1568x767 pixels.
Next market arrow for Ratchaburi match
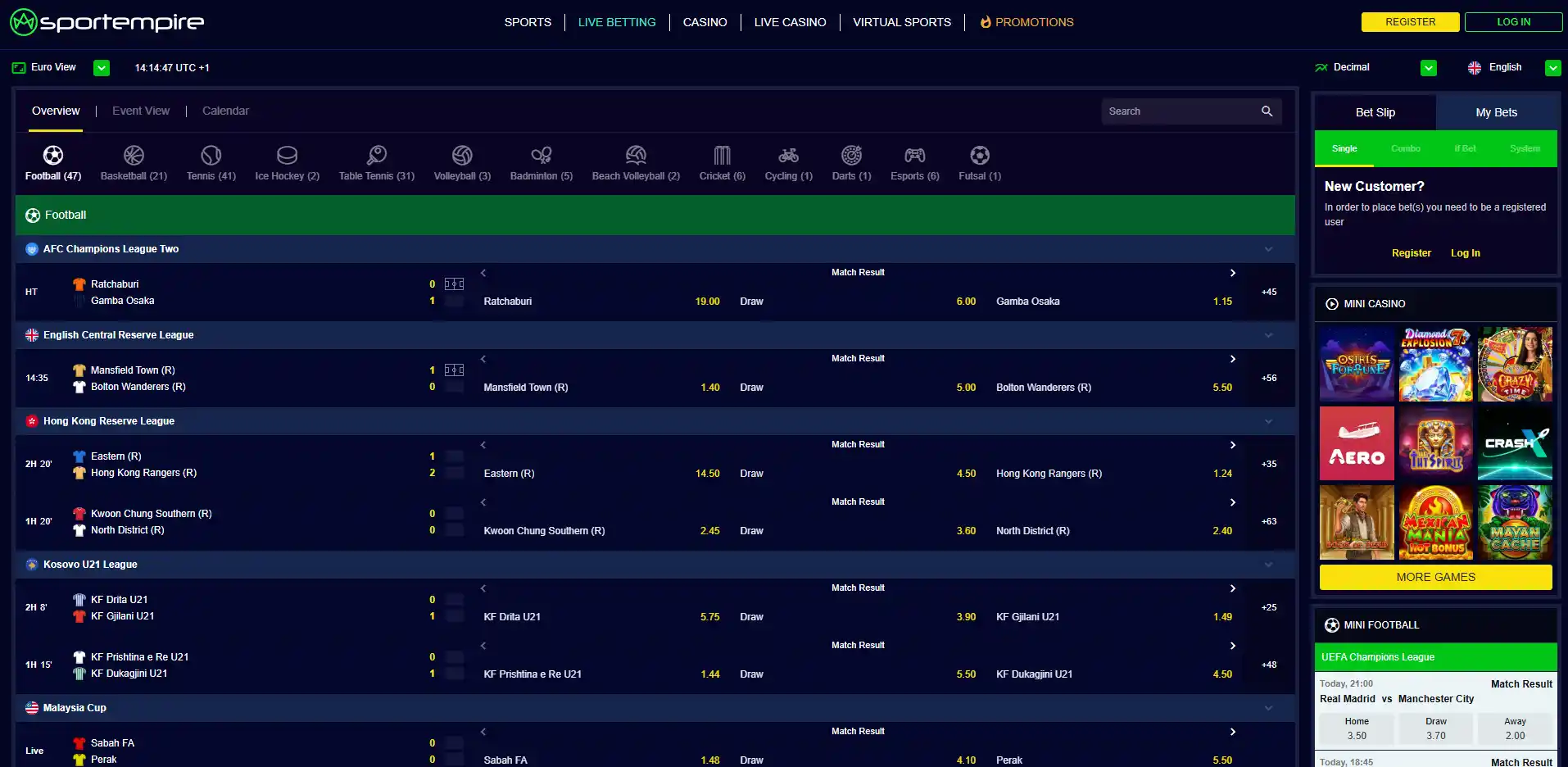pos(1232,273)
